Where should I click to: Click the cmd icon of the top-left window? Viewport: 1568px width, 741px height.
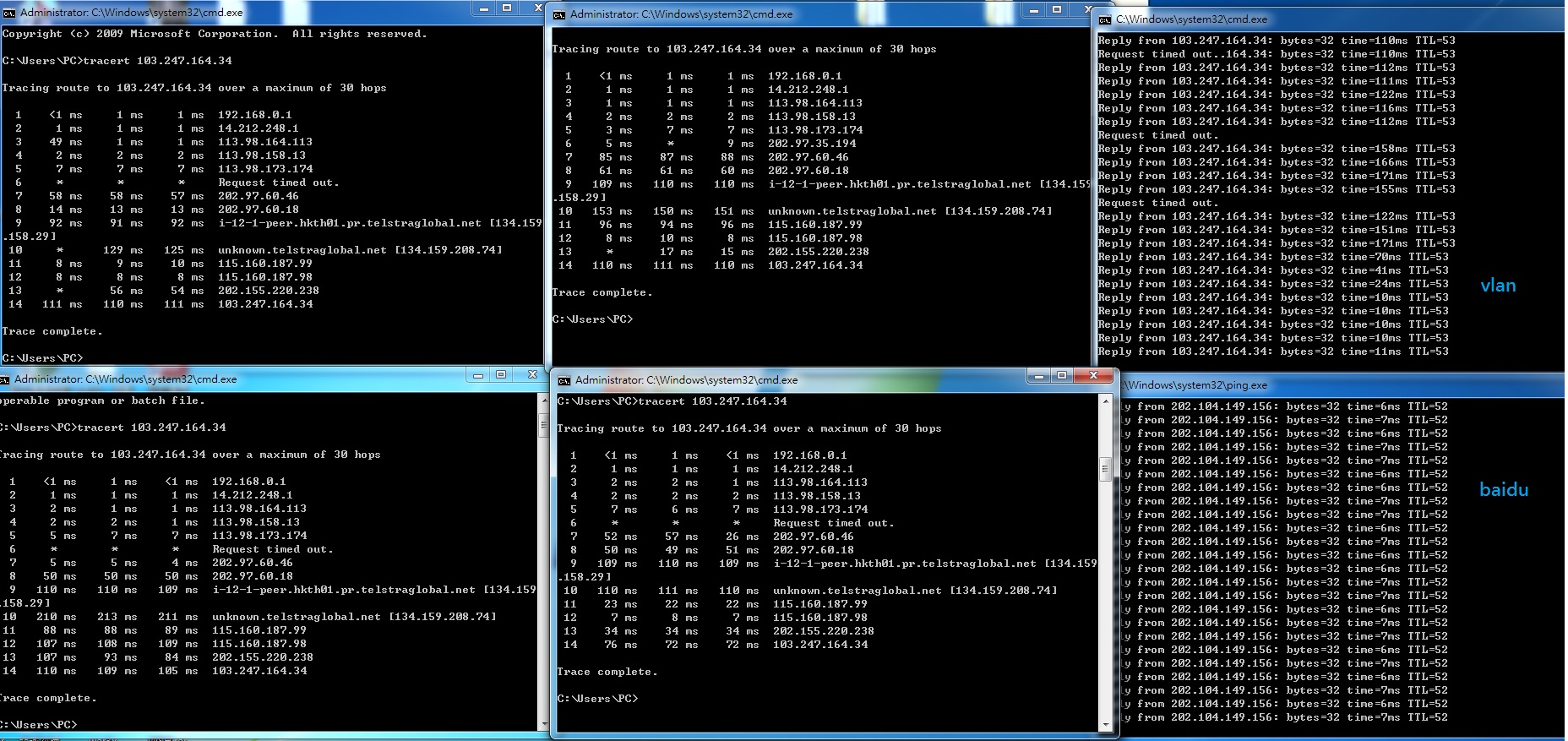9,13
